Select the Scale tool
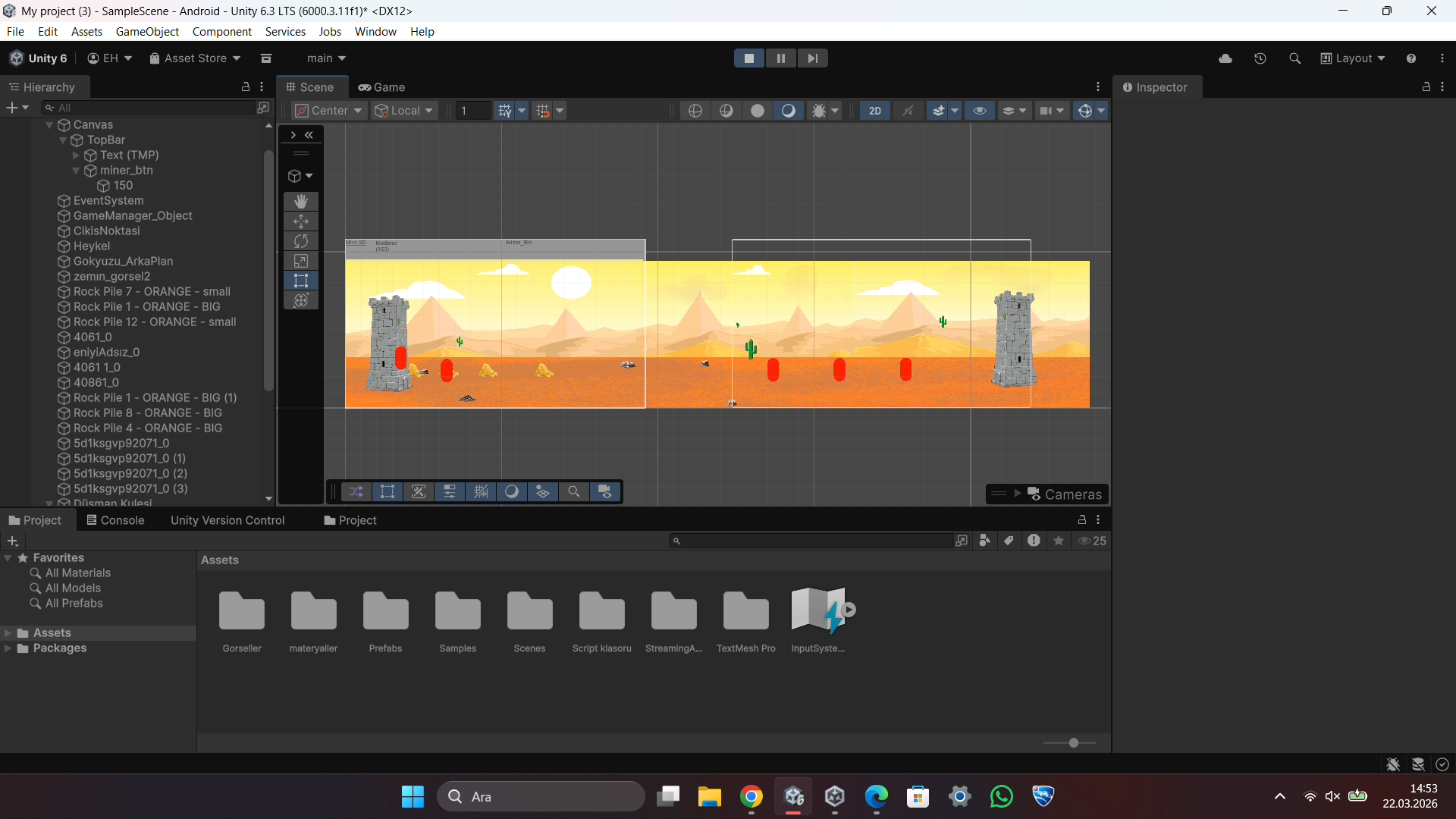 [x=301, y=260]
